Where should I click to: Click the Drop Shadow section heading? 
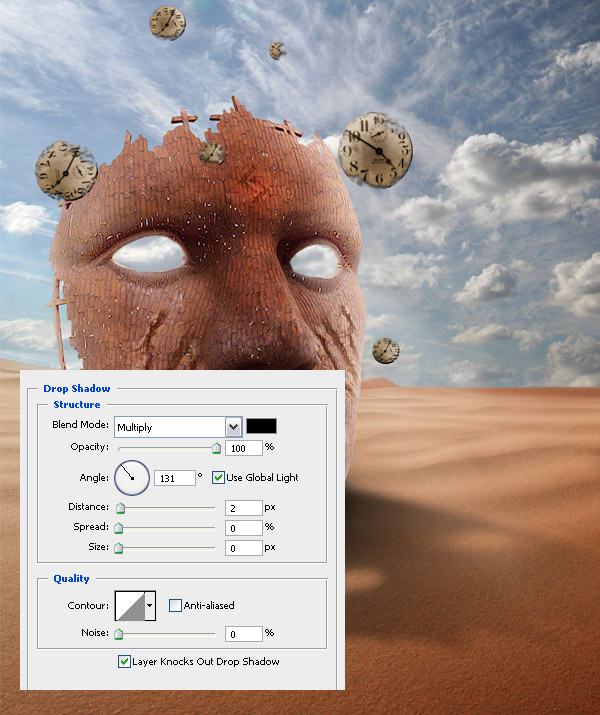(77, 389)
